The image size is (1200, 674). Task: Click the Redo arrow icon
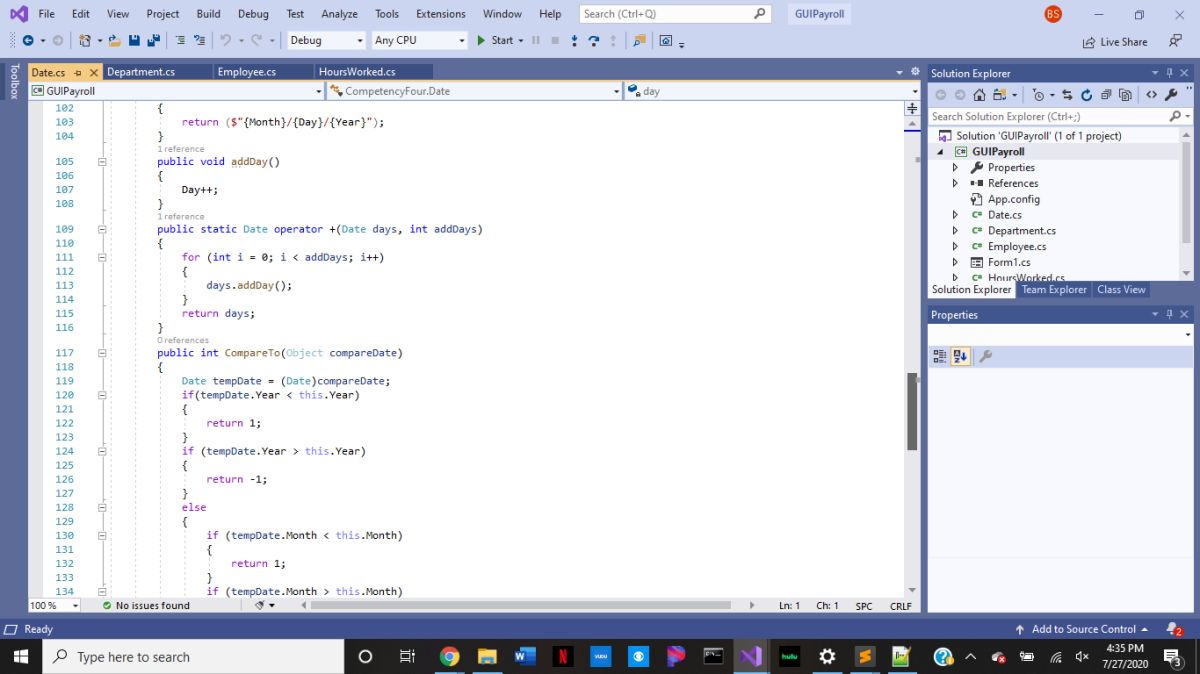[257, 41]
